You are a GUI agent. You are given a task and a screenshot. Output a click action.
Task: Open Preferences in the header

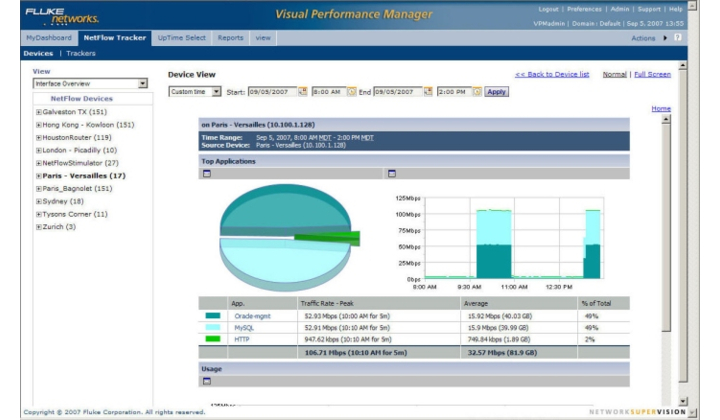point(584,9)
